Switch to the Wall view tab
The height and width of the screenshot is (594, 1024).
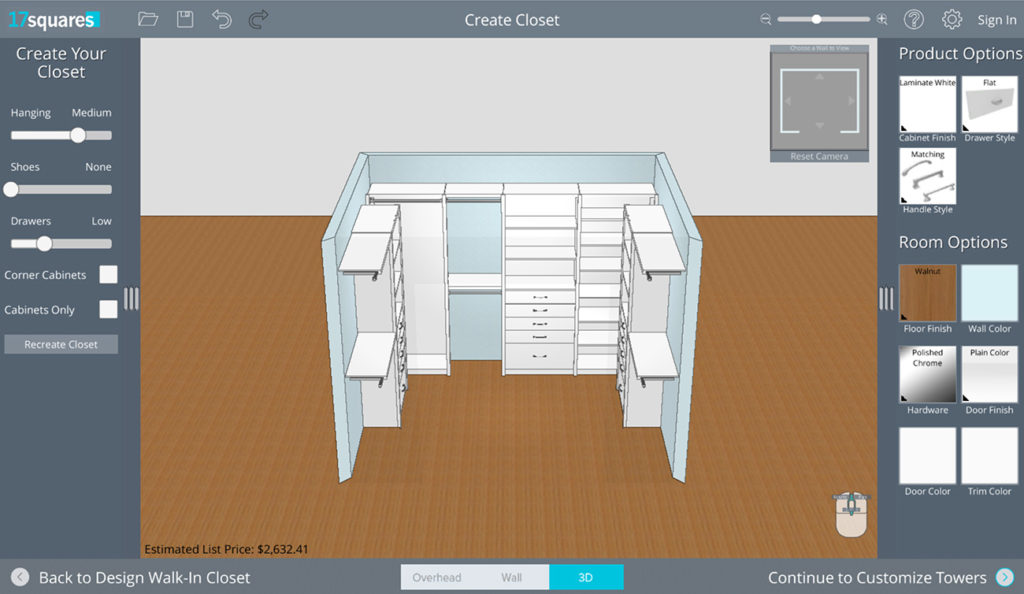[x=513, y=577]
